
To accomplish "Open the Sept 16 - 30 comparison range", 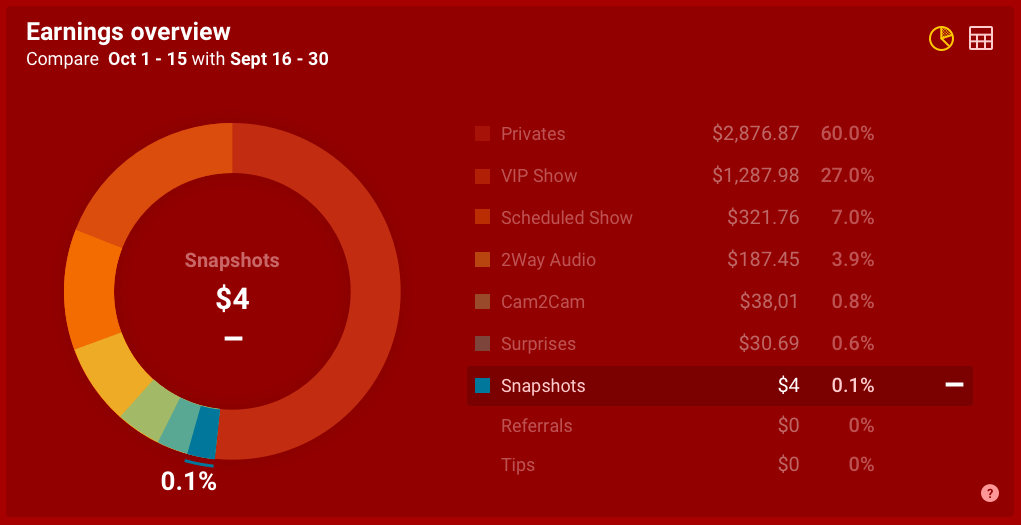I will tap(279, 59).
